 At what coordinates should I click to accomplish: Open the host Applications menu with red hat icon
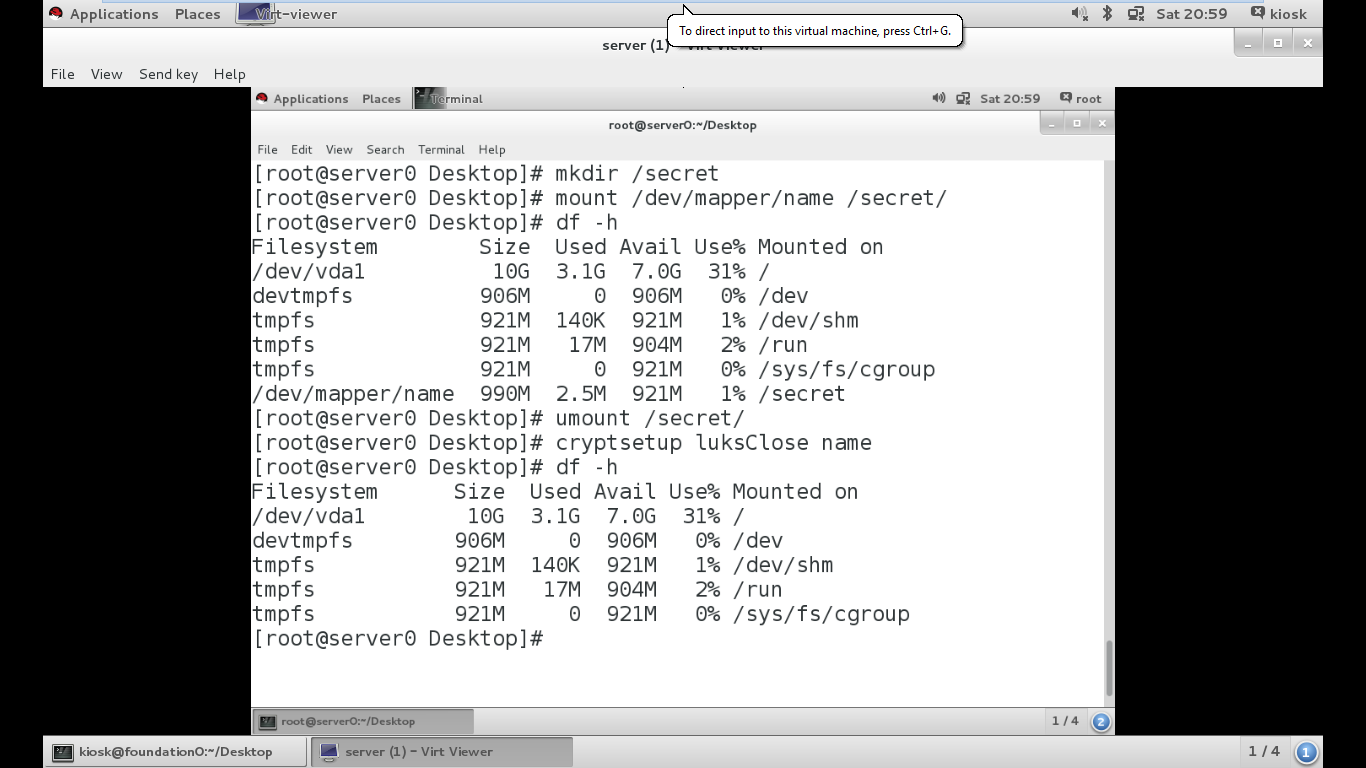pos(103,14)
